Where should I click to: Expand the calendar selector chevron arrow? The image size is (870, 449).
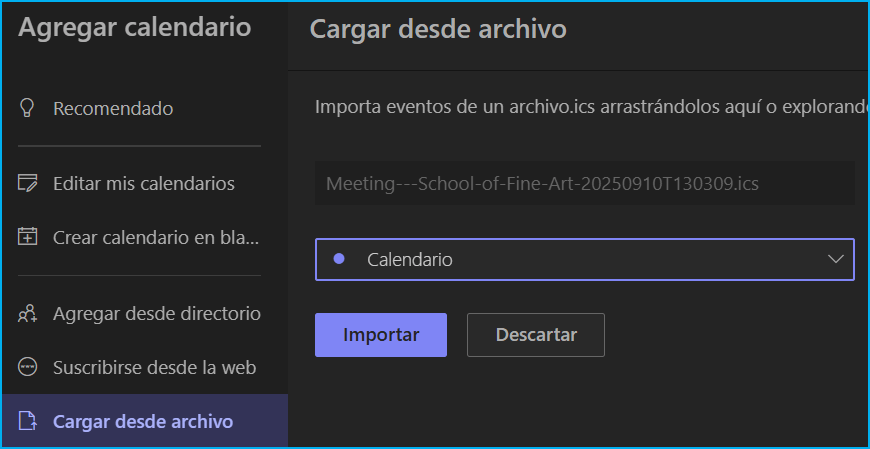pyautogui.click(x=836, y=259)
